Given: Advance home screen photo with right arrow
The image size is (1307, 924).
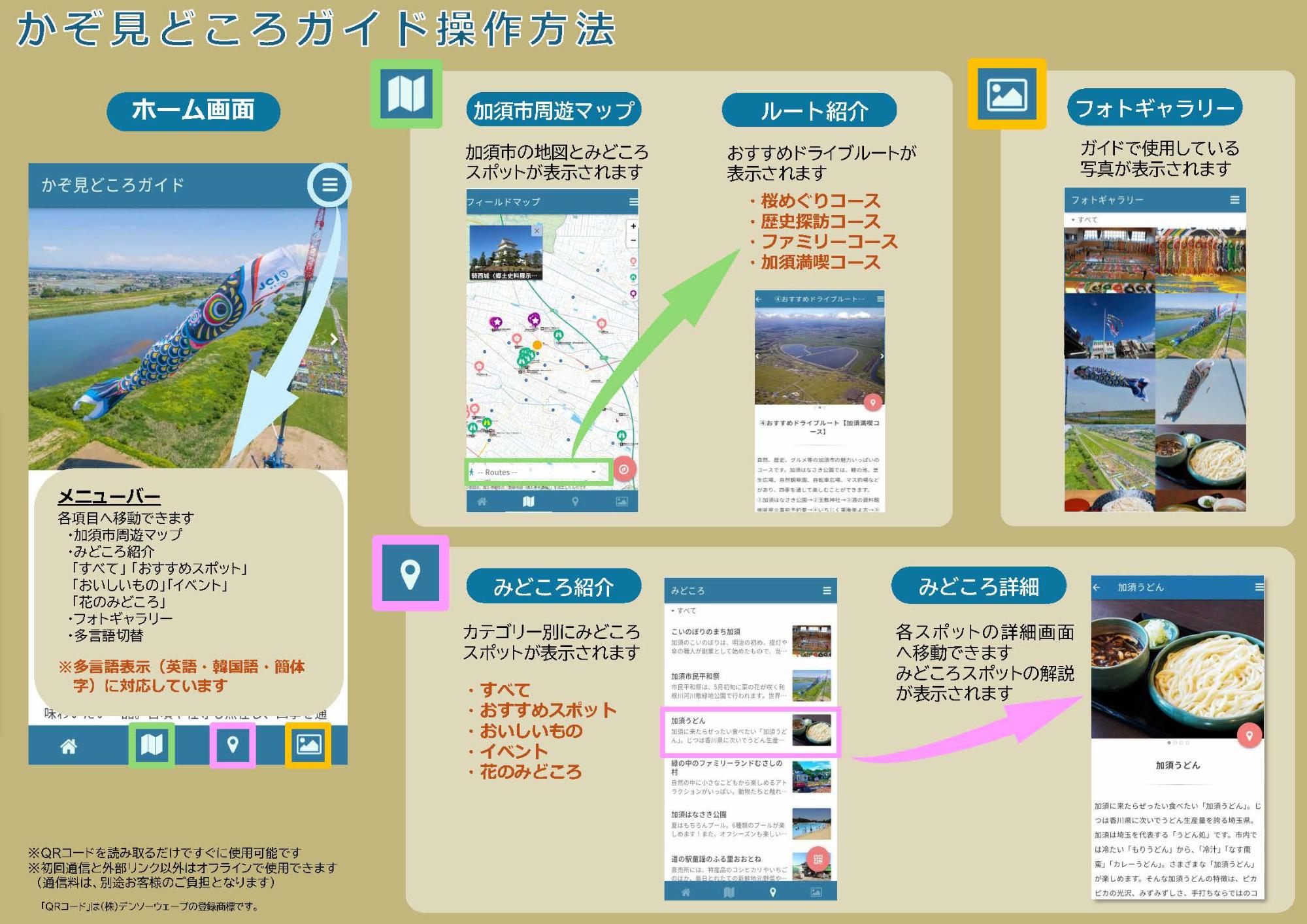Looking at the screenshot, I should click(x=333, y=339).
